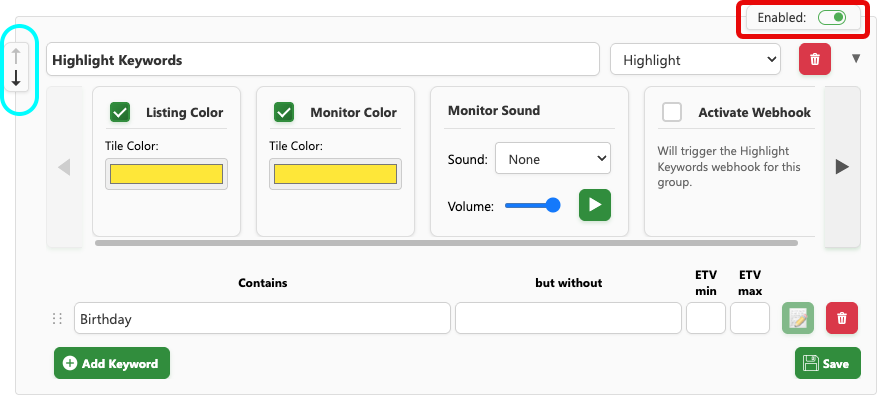The width and height of the screenshot is (877, 401).
Task: Grab the drag handle beside Birthday
Action: pos(57,319)
